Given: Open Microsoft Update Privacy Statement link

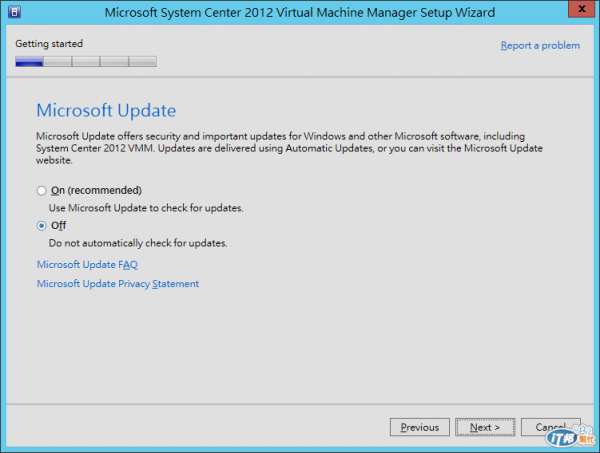Looking at the screenshot, I should [x=118, y=284].
